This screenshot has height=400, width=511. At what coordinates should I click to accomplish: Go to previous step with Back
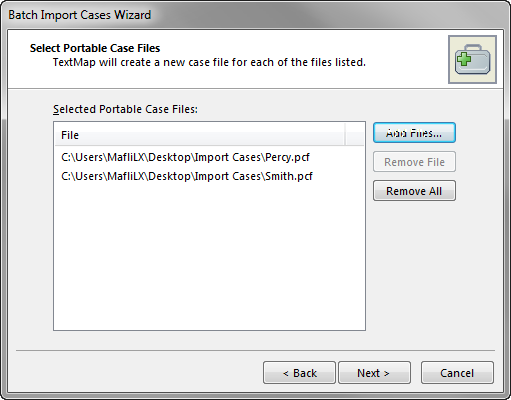pos(299,373)
